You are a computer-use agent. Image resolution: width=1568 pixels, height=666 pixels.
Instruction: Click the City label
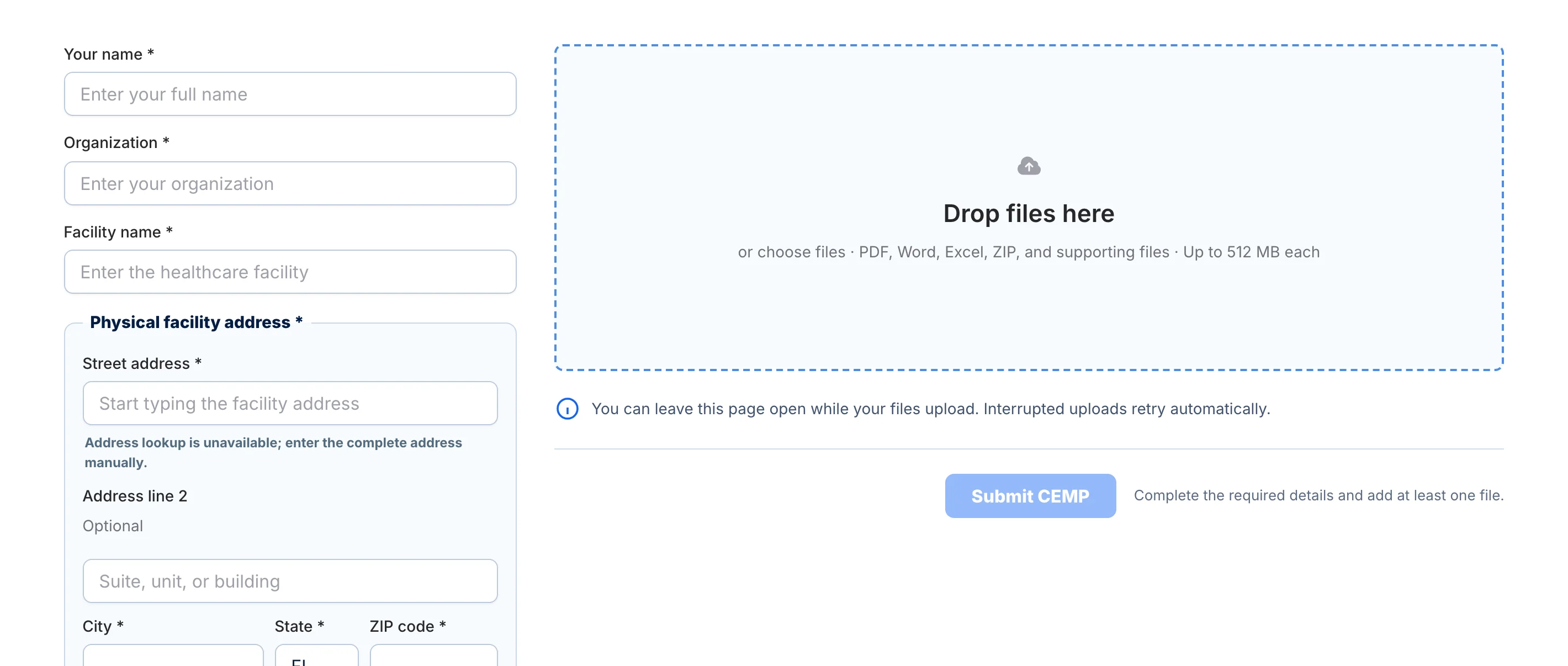pyautogui.click(x=103, y=626)
